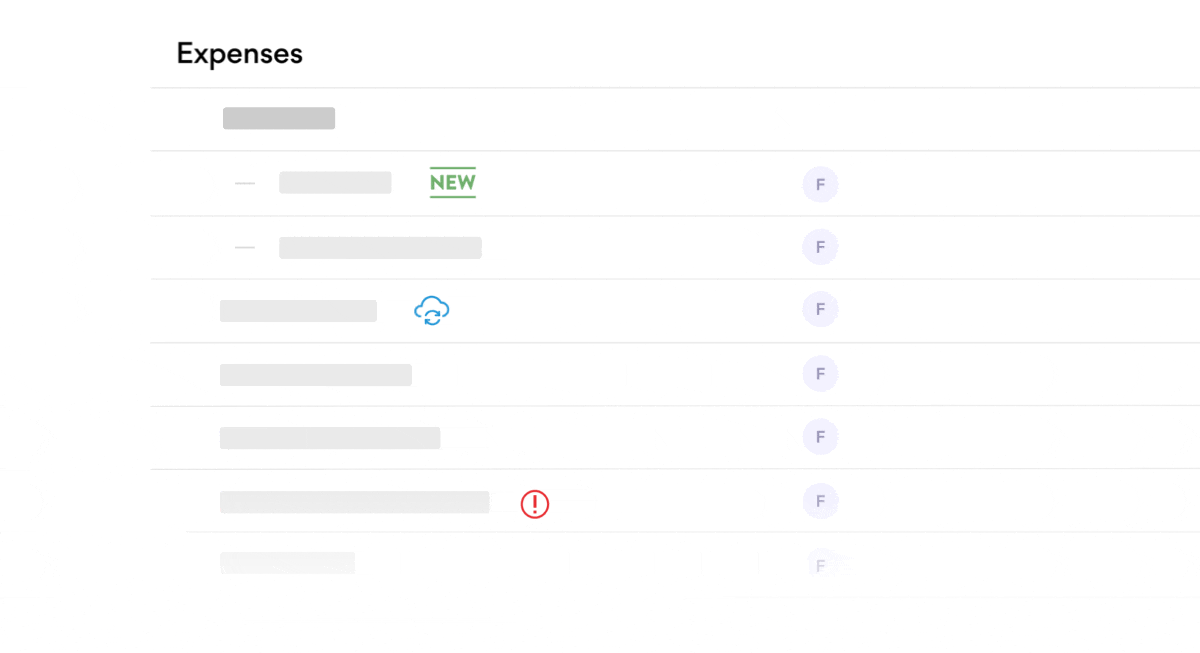
Task: Select the F avatar in the second indented row
Action: [820, 247]
